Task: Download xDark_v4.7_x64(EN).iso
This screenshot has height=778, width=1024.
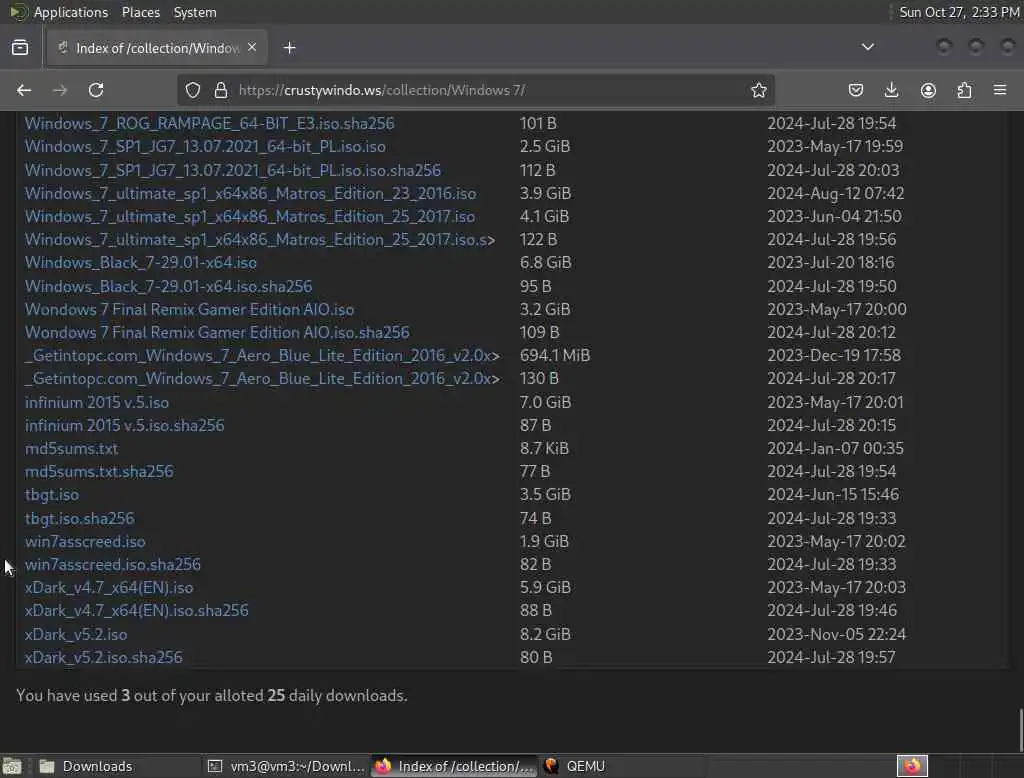Action: (109, 587)
